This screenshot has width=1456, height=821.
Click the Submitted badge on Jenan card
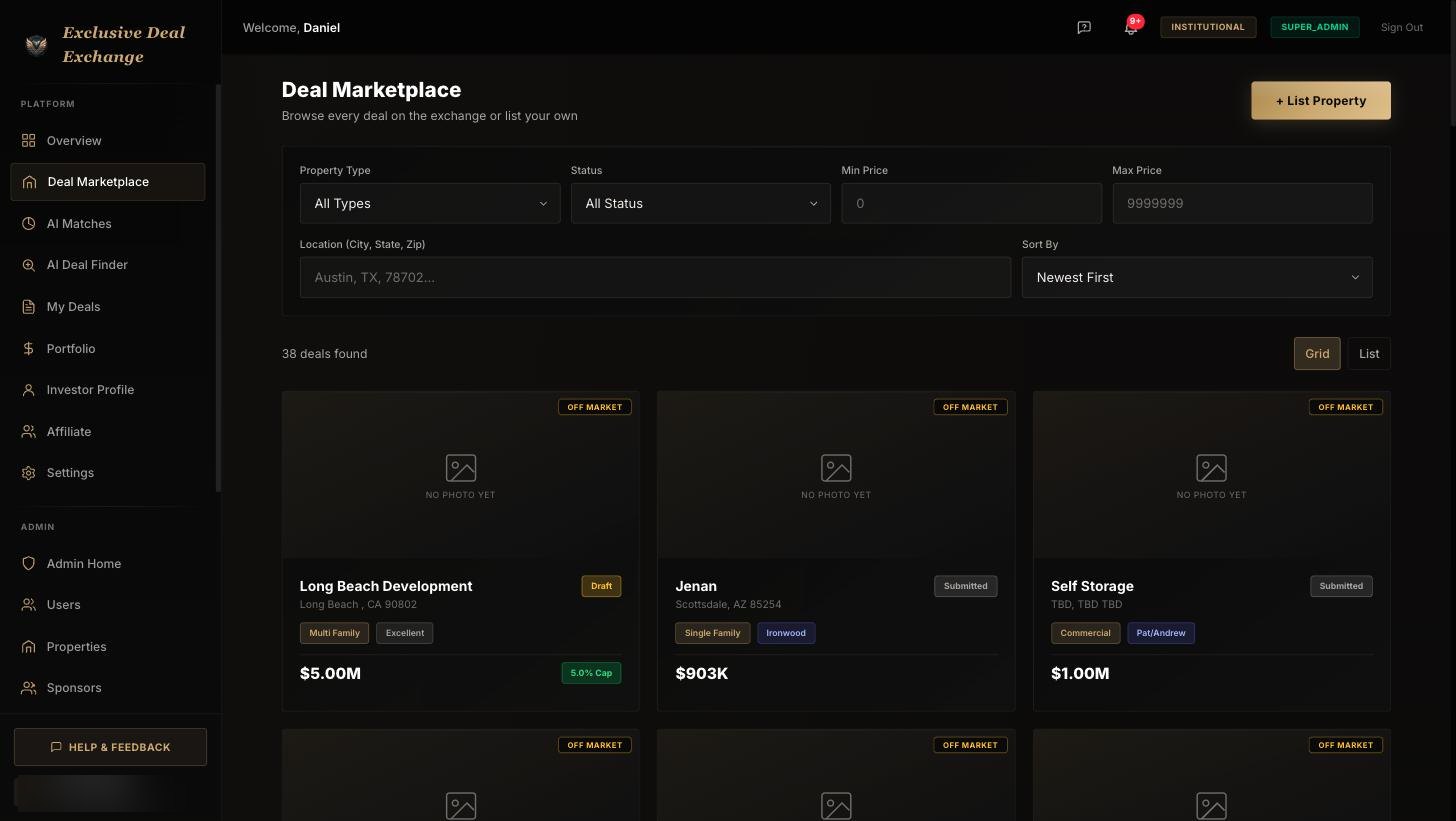pyautogui.click(x=966, y=586)
